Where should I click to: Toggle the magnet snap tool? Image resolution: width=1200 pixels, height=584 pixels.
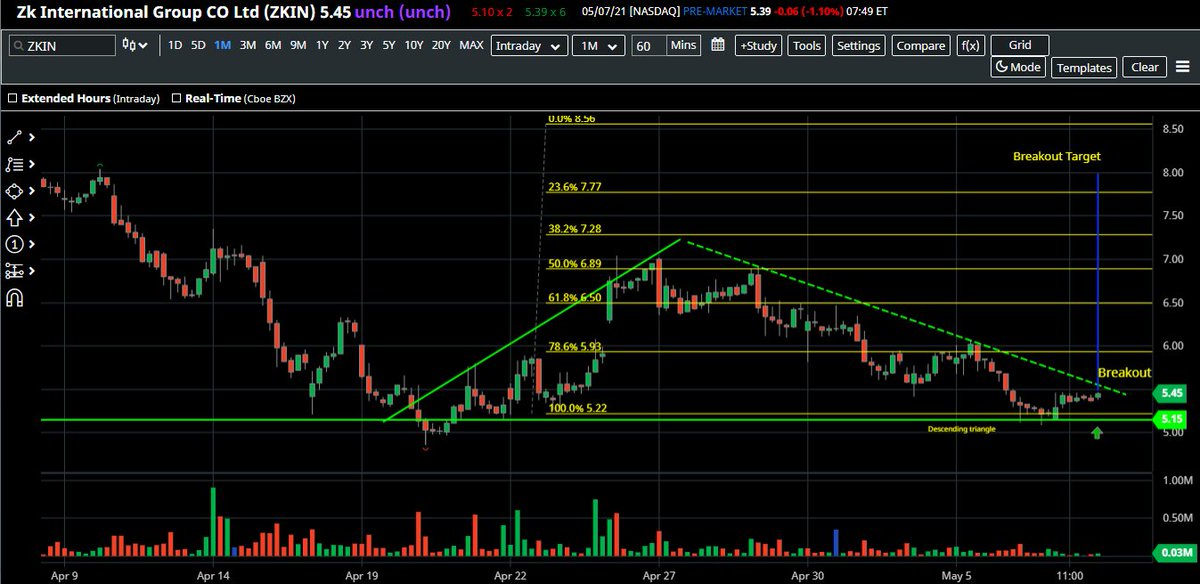pyautogui.click(x=14, y=297)
